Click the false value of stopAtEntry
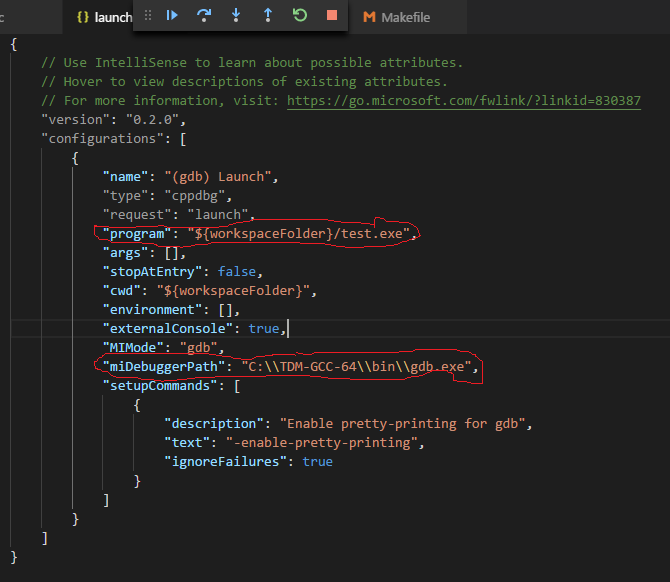670x582 pixels. point(237,272)
